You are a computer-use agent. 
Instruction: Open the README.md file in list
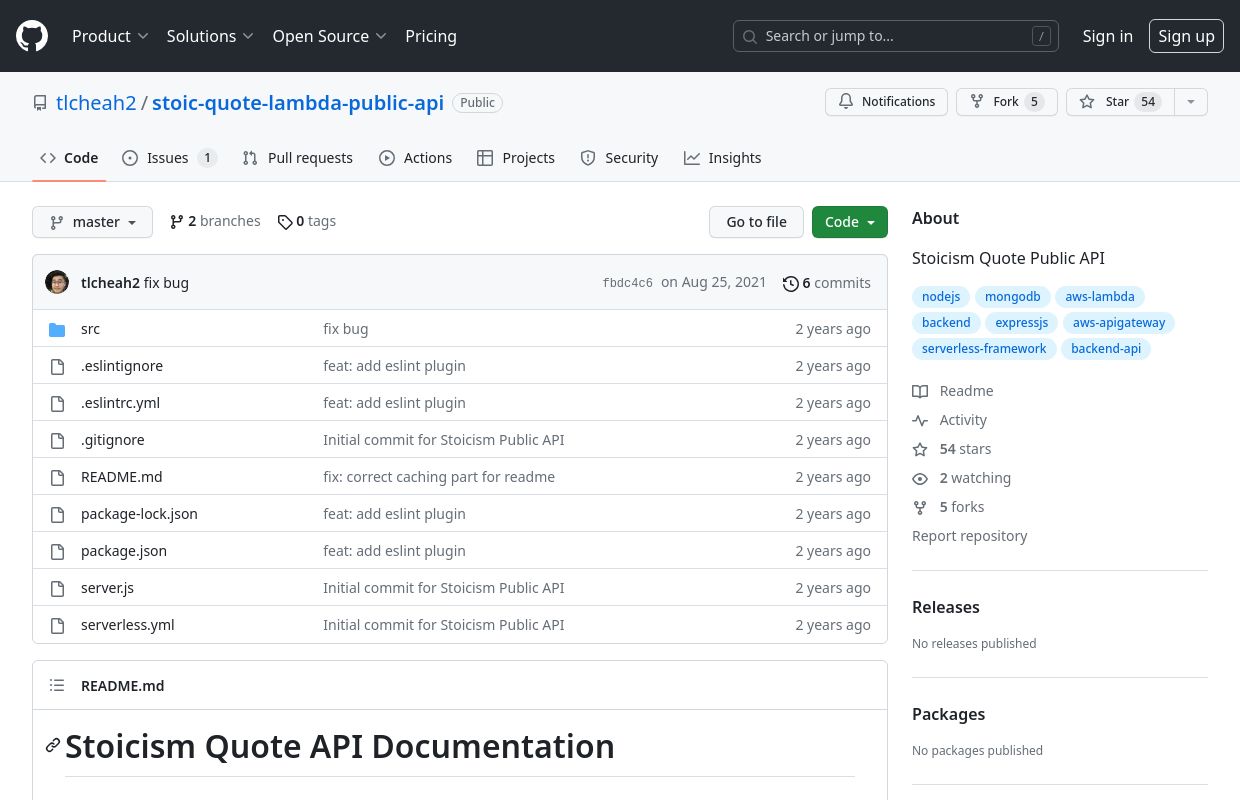click(x=121, y=477)
